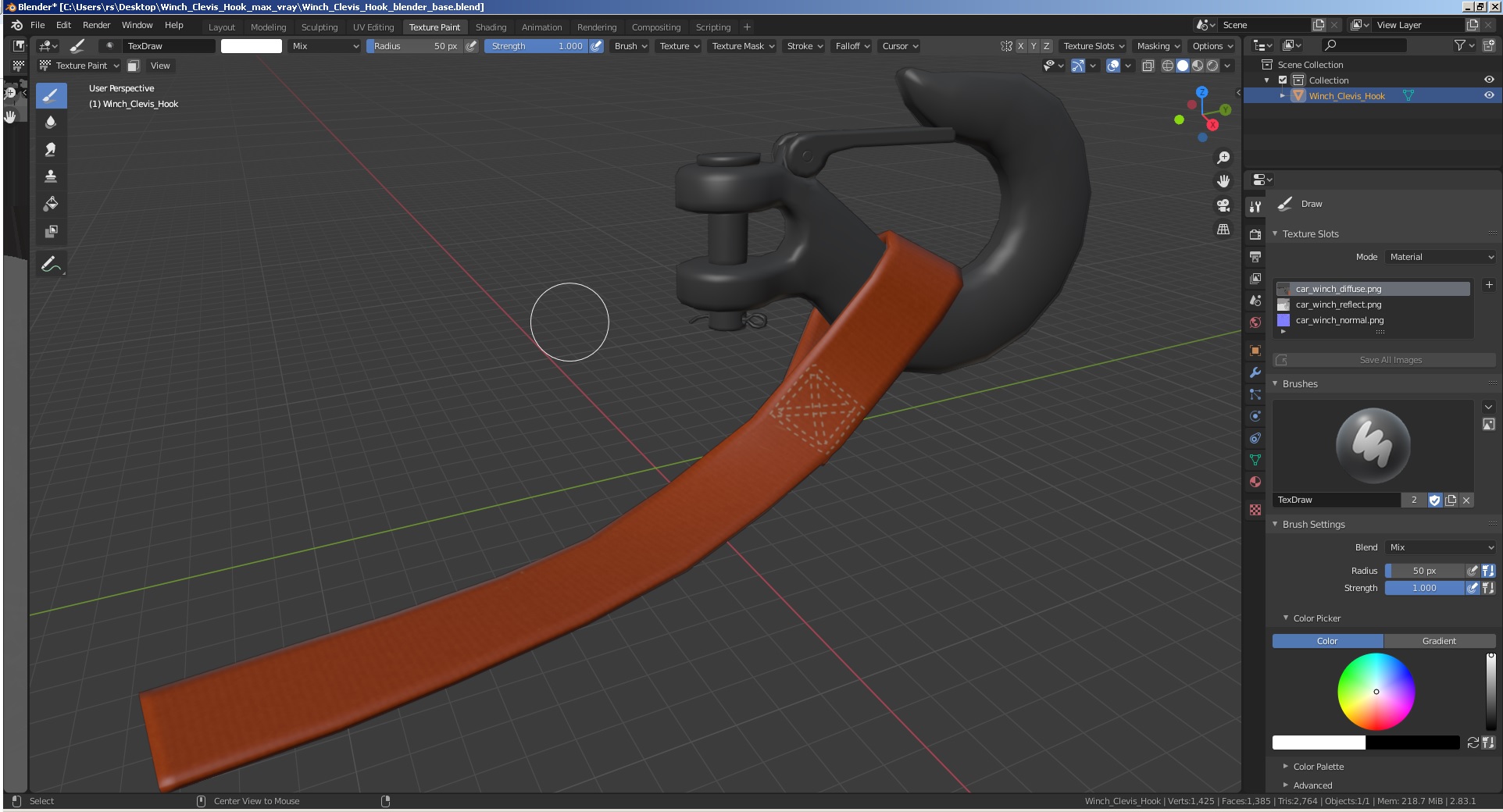This screenshot has width=1503, height=812.
Task: Duplicate the TexDraw brush datablock
Action: pyautogui.click(x=1451, y=500)
